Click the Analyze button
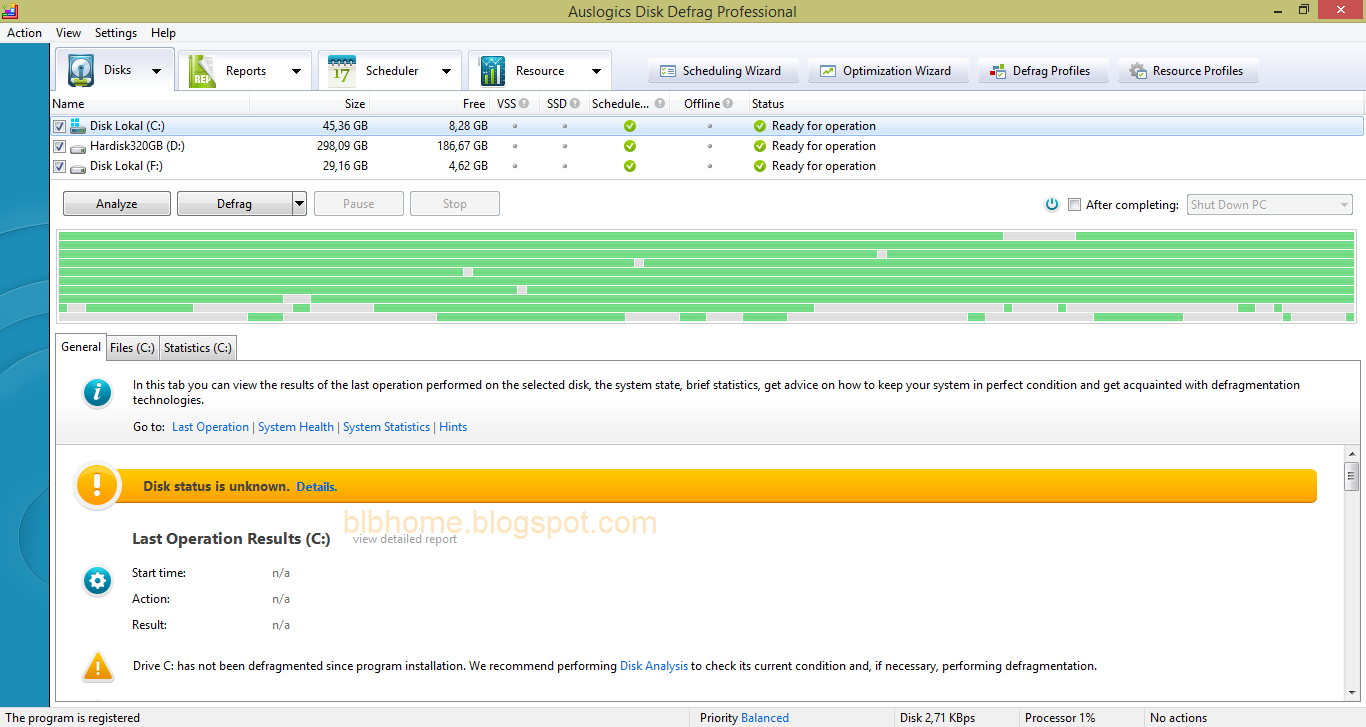 pos(117,204)
